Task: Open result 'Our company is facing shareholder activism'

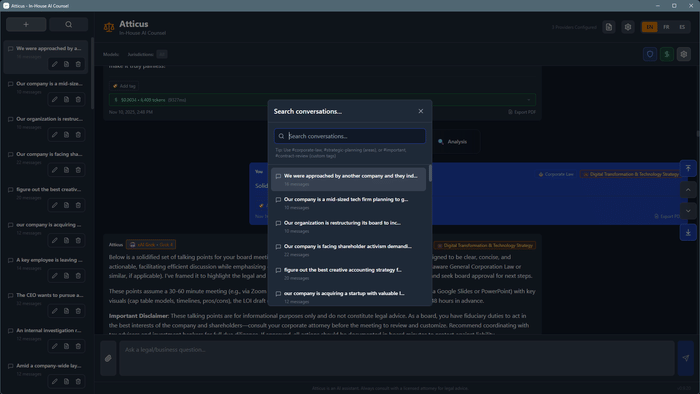Action: coord(348,250)
